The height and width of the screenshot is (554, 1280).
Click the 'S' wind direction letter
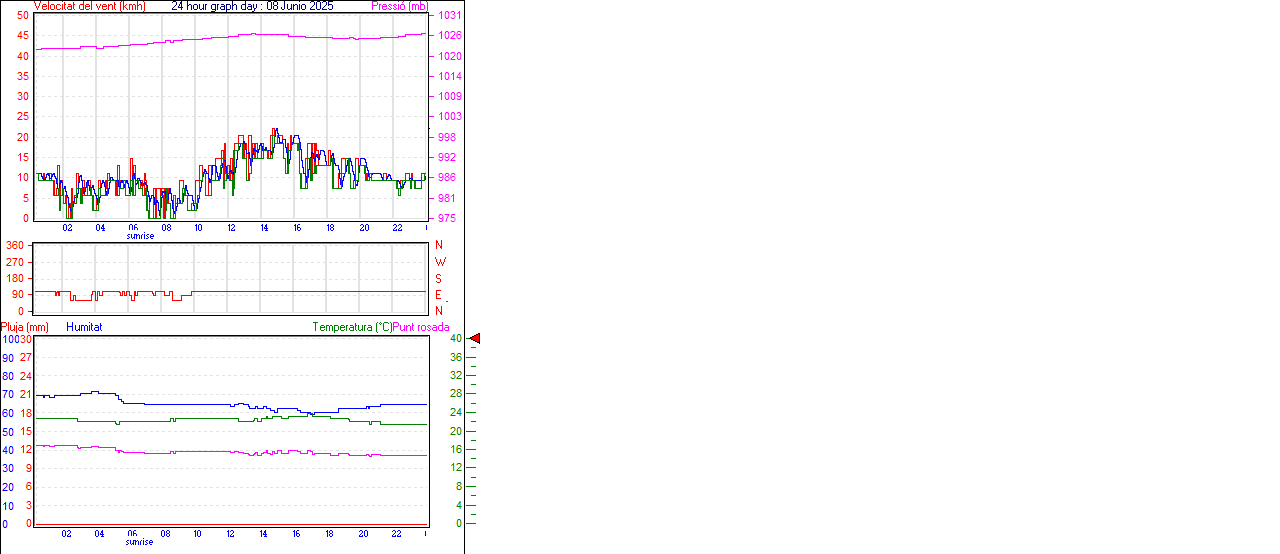tap(438, 278)
